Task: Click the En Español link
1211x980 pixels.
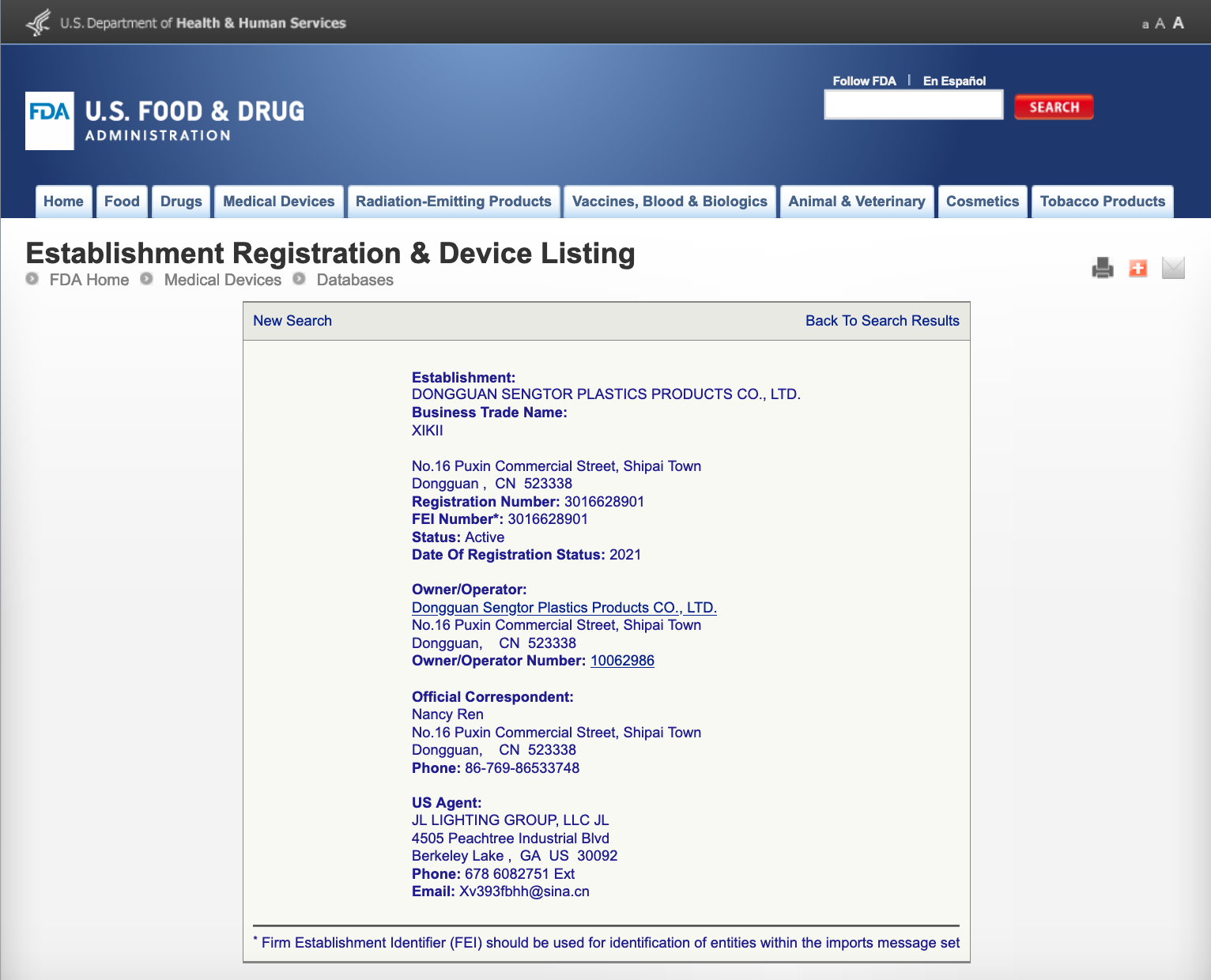Action: click(954, 81)
